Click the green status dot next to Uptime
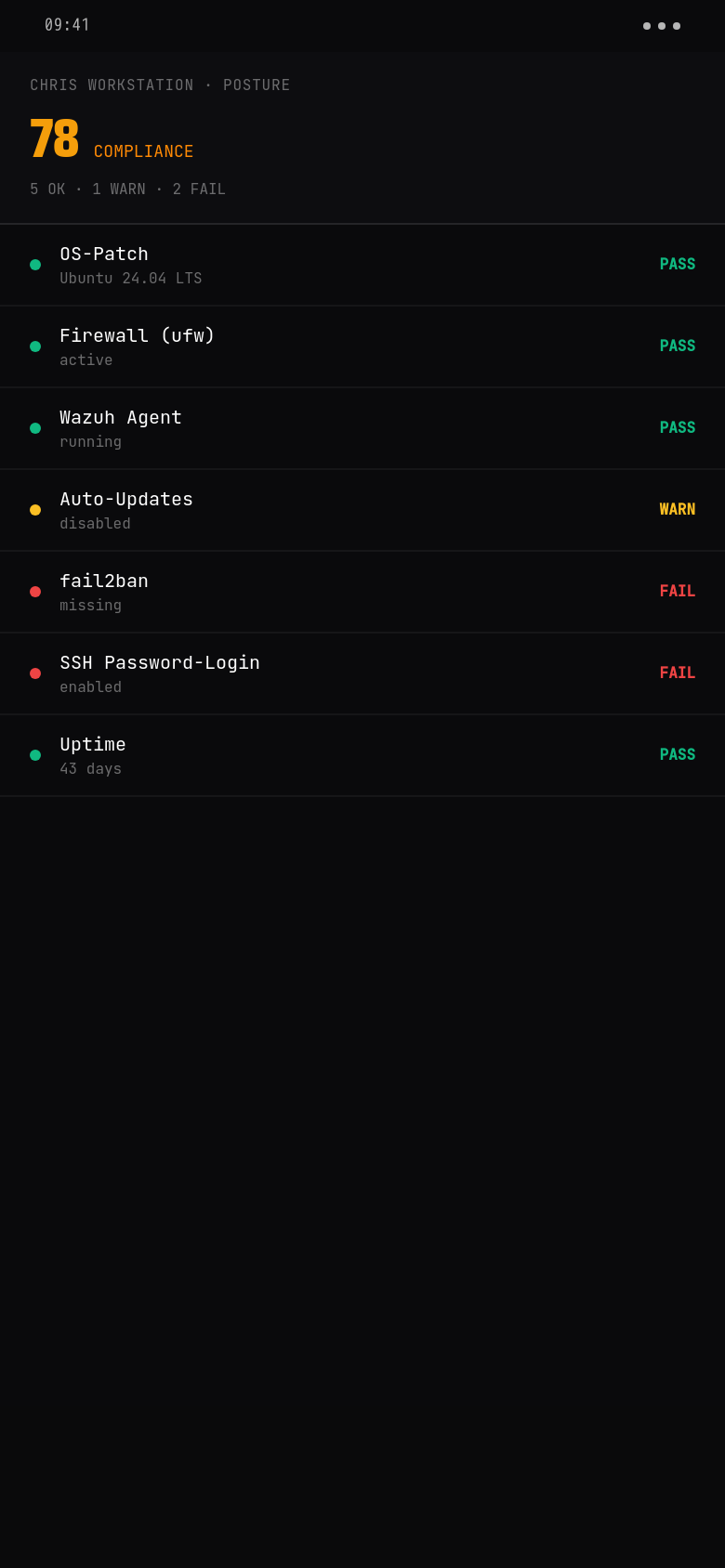Viewport: 725px width, 1568px height. click(35, 755)
